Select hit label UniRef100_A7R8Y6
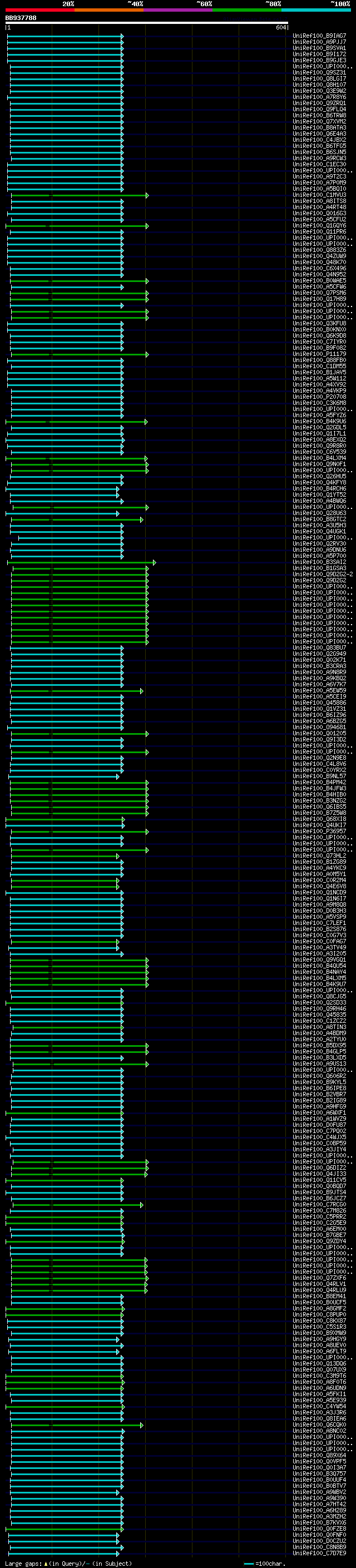Viewport: 356px width, 1568px height. tap(319, 97)
